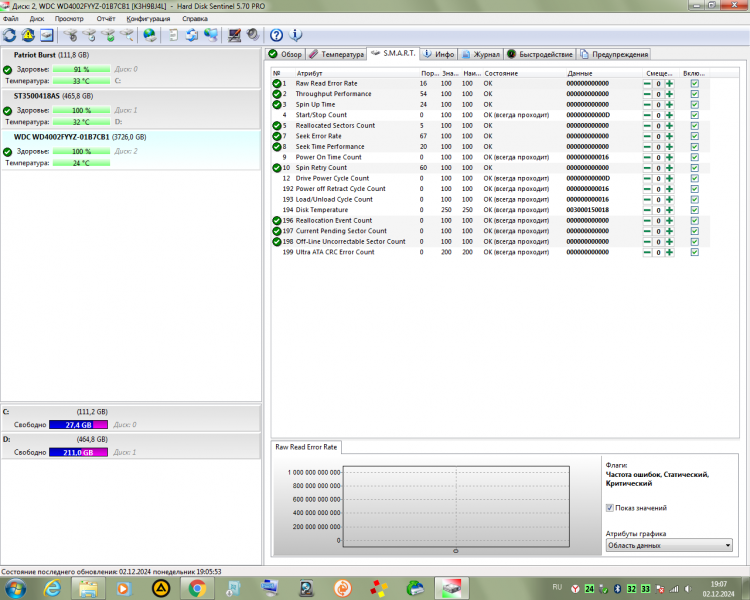Uncheck enable box for Raw Read Error Rate

pyautogui.click(x=695, y=83)
